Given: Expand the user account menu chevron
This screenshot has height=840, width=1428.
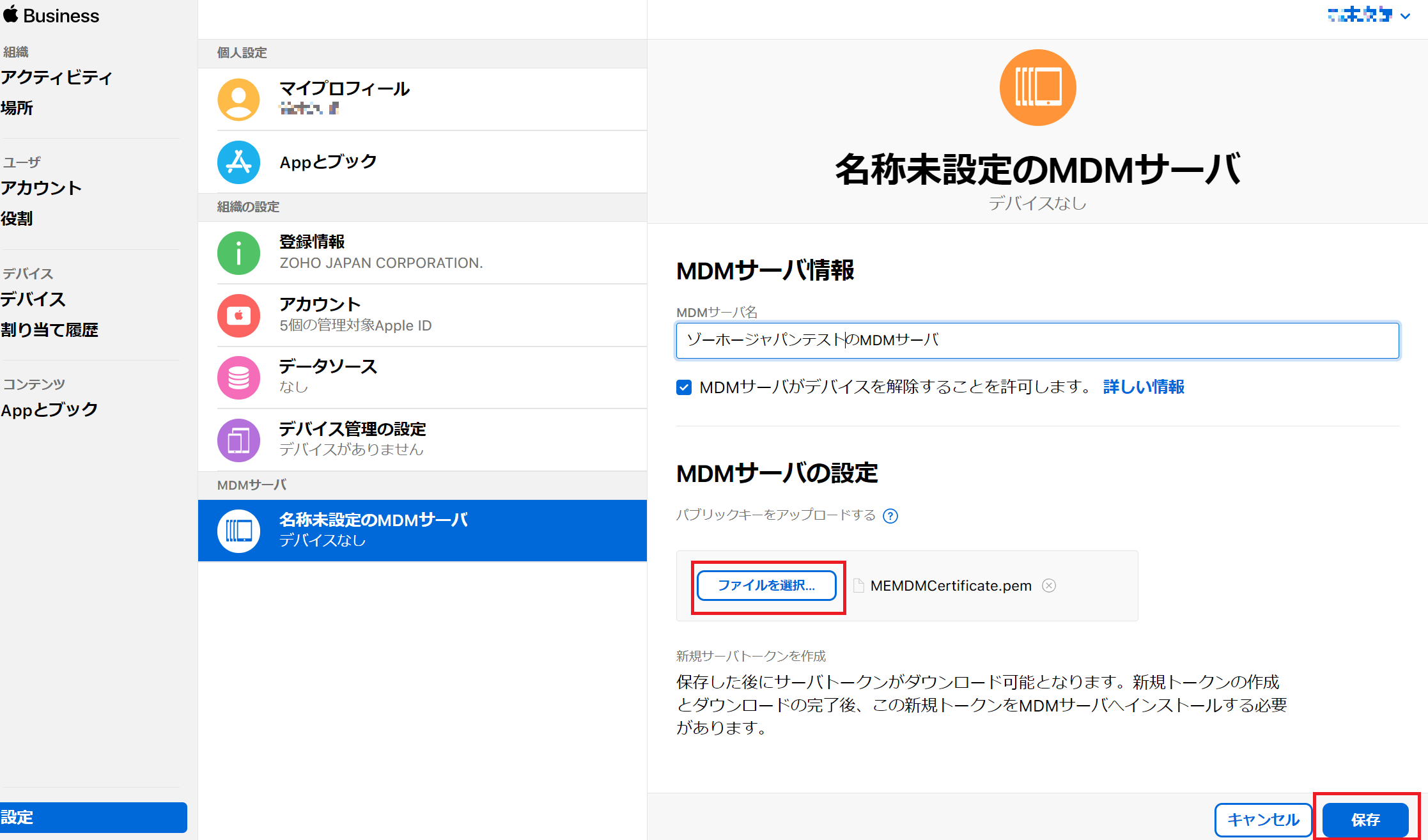Looking at the screenshot, I should click(x=1405, y=16).
